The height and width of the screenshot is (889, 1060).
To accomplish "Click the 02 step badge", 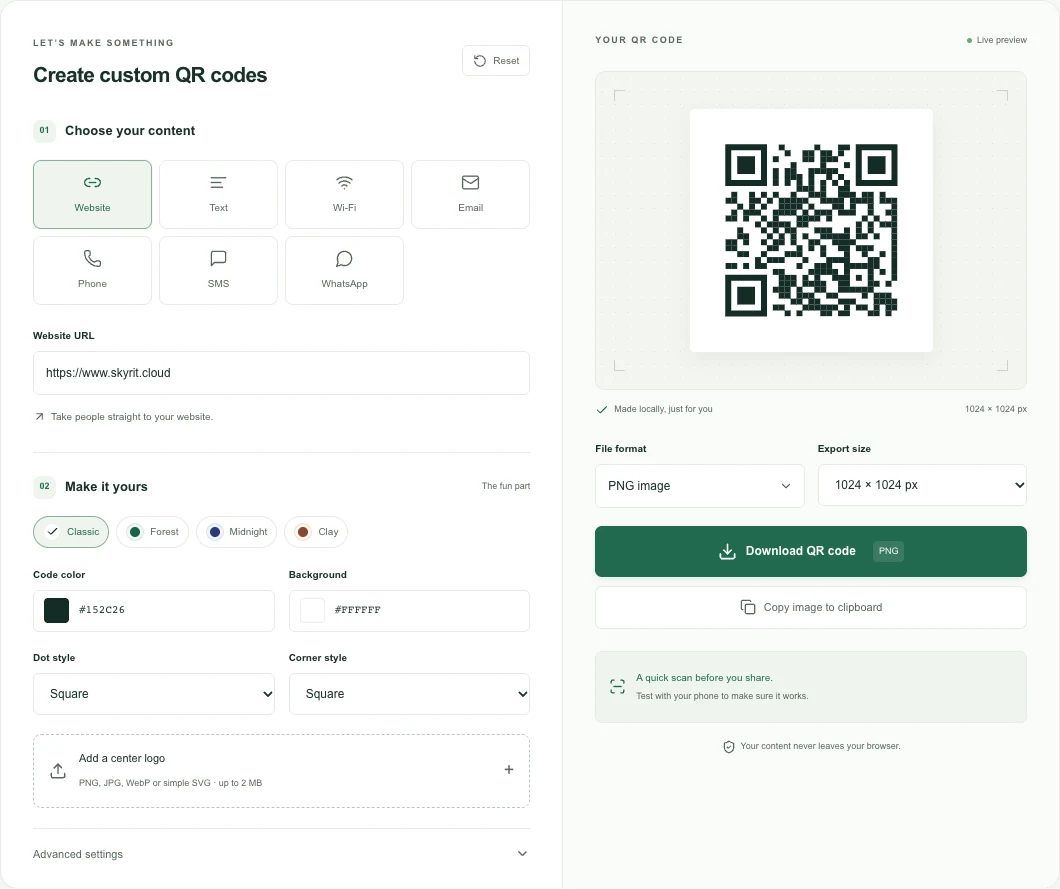I will point(44,486).
